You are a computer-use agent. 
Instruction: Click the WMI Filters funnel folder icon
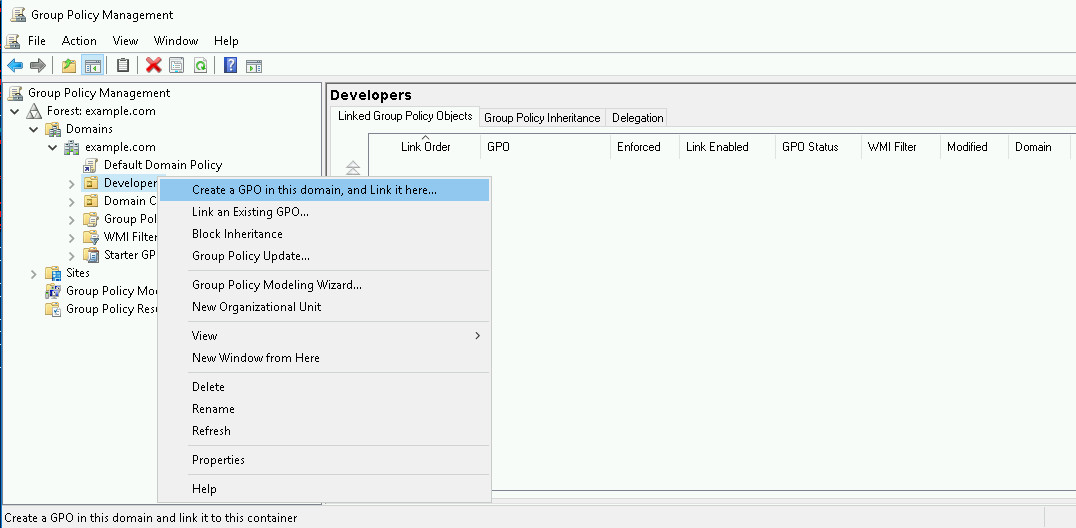click(x=91, y=237)
